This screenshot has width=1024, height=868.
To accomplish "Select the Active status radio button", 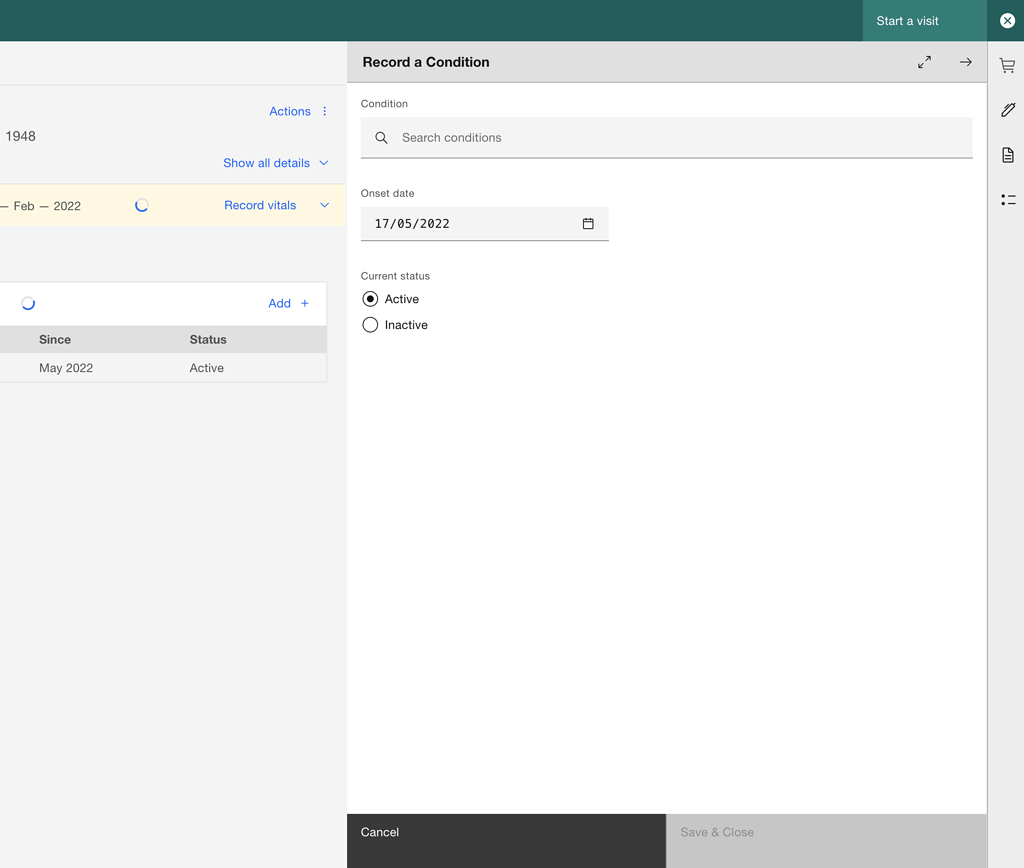I will pyautogui.click(x=370, y=298).
